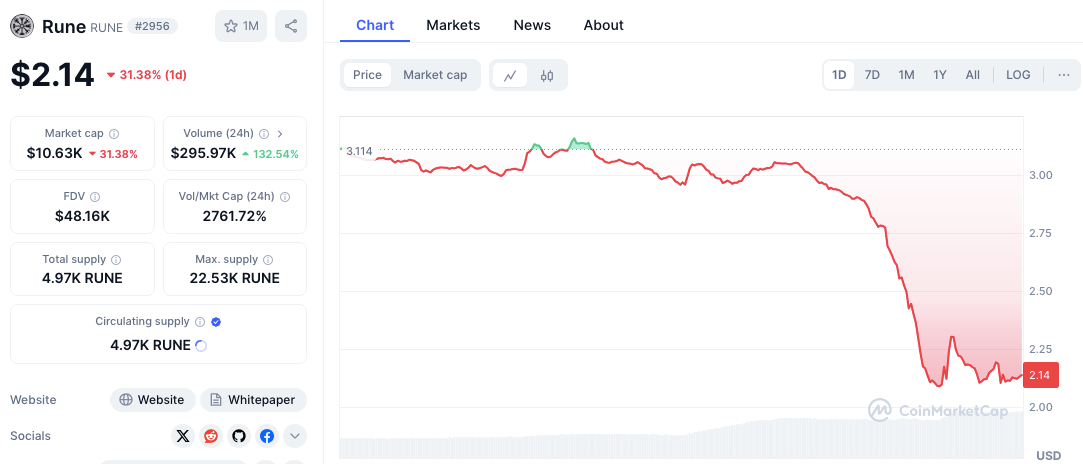
Task: Open the Reddit social link
Action: point(211,436)
